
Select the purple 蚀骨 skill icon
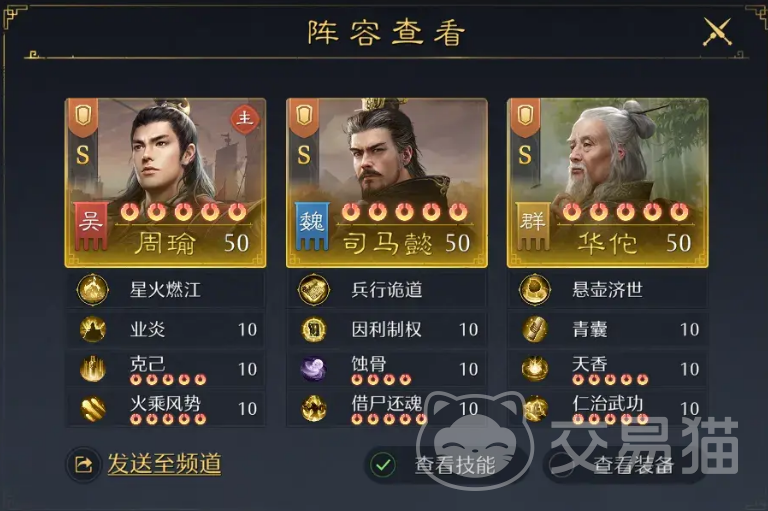pyautogui.click(x=313, y=368)
